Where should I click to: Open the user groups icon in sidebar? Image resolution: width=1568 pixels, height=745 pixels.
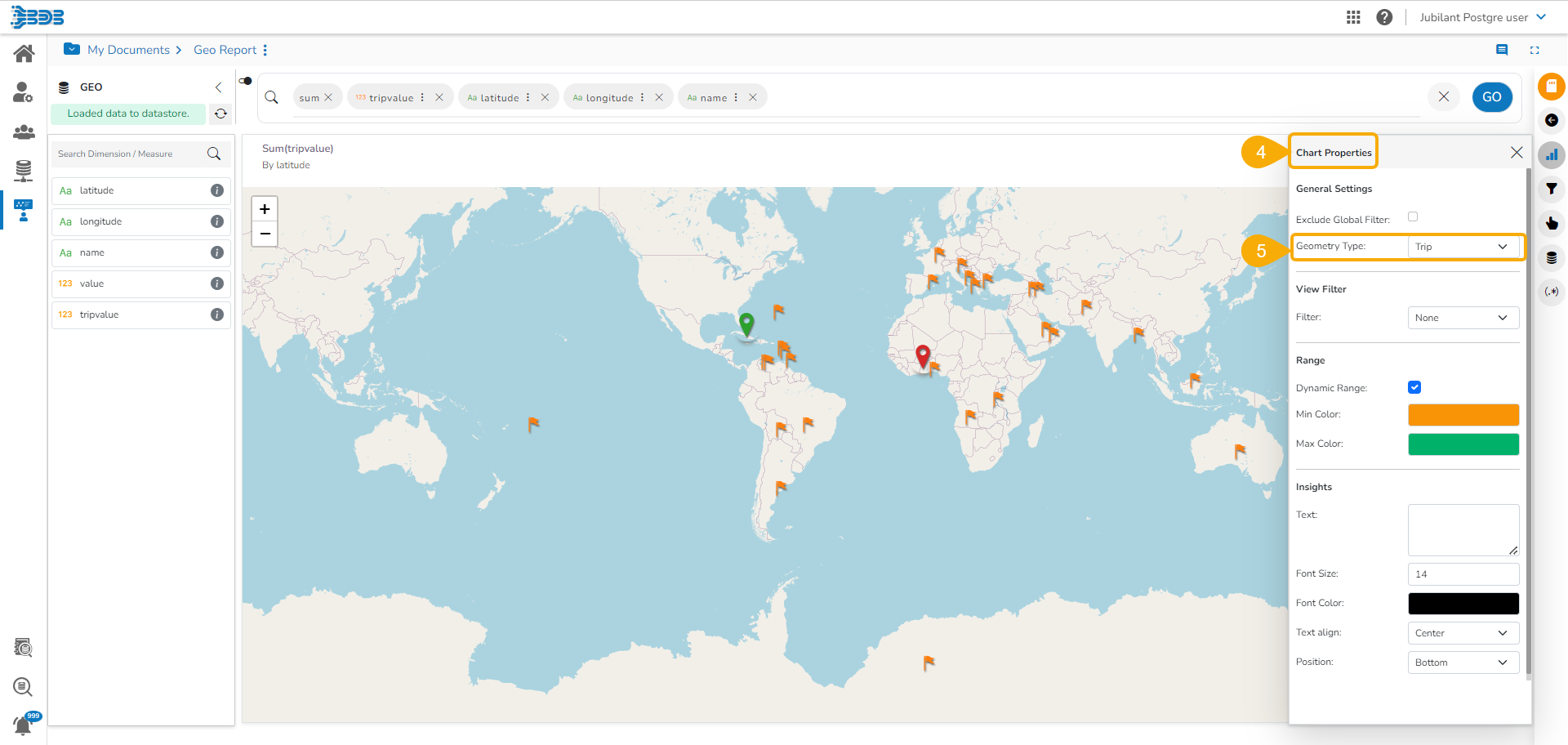(24, 132)
